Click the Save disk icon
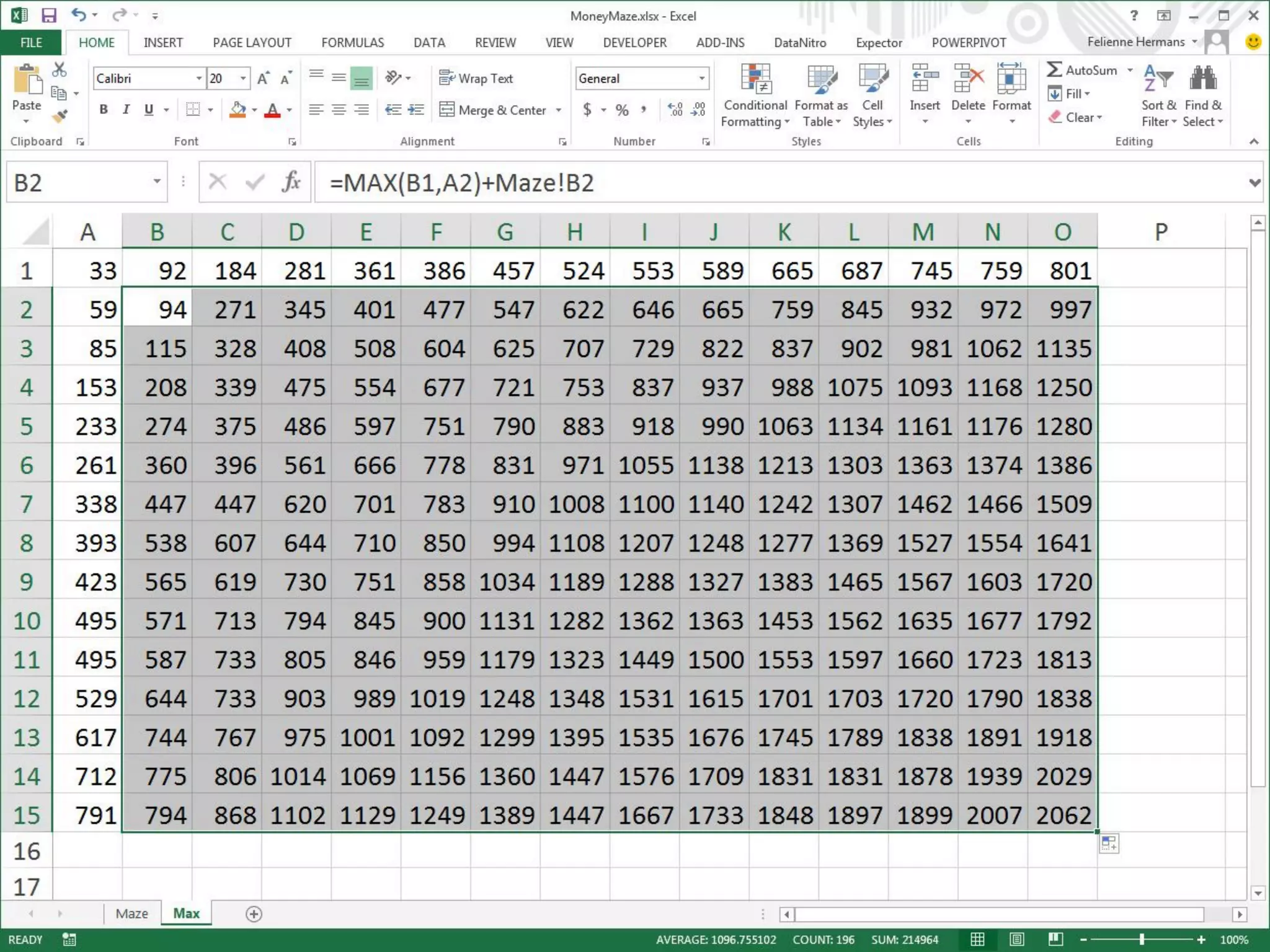This screenshot has height=952, width=1270. click(48, 15)
